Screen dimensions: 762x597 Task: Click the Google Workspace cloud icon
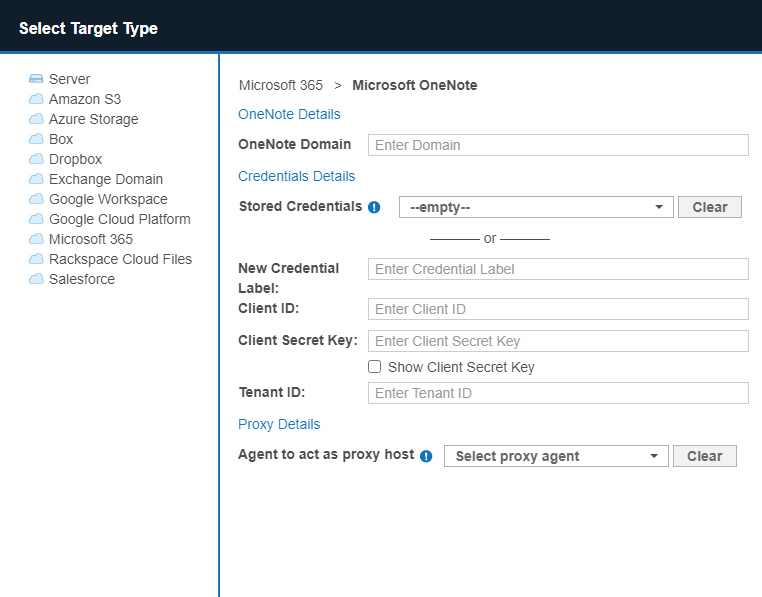coord(36,199)
